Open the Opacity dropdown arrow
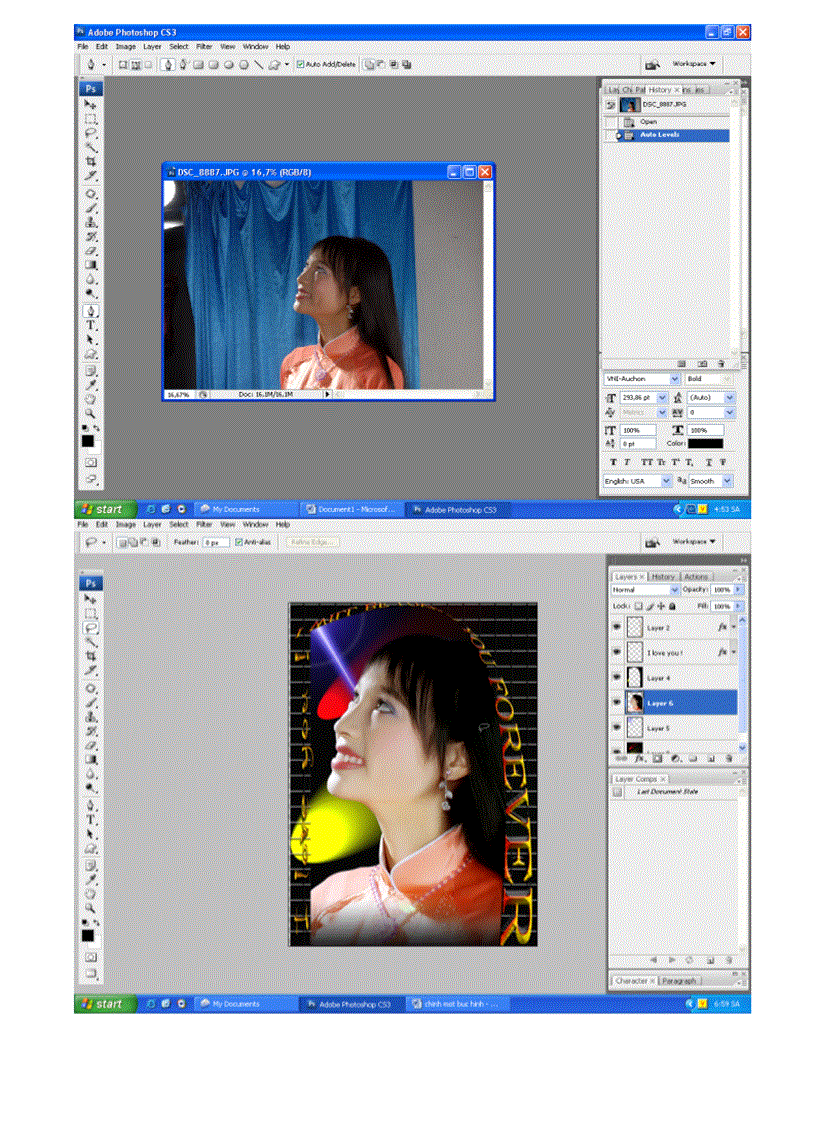The height and width of the screenshot is (1123, 816). (738, 589)
